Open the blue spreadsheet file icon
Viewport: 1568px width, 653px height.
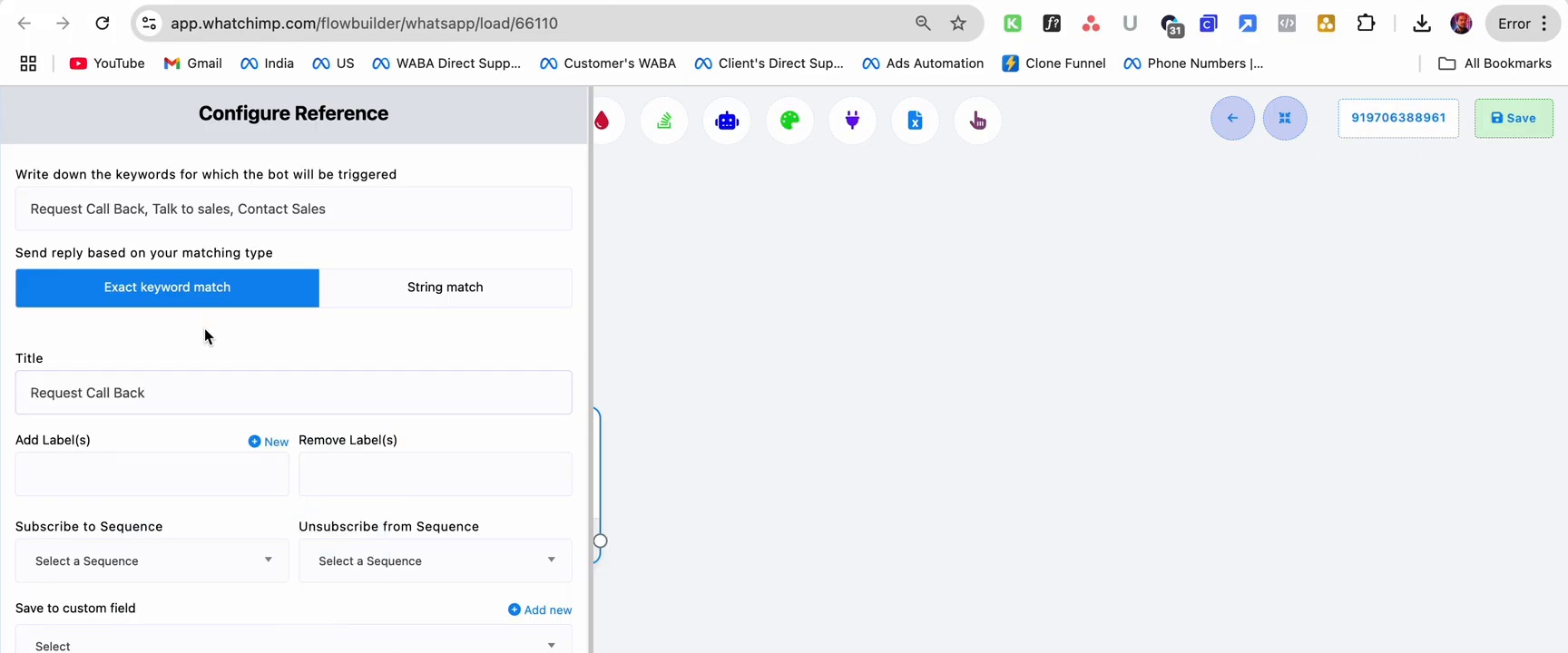click(915, 120)
